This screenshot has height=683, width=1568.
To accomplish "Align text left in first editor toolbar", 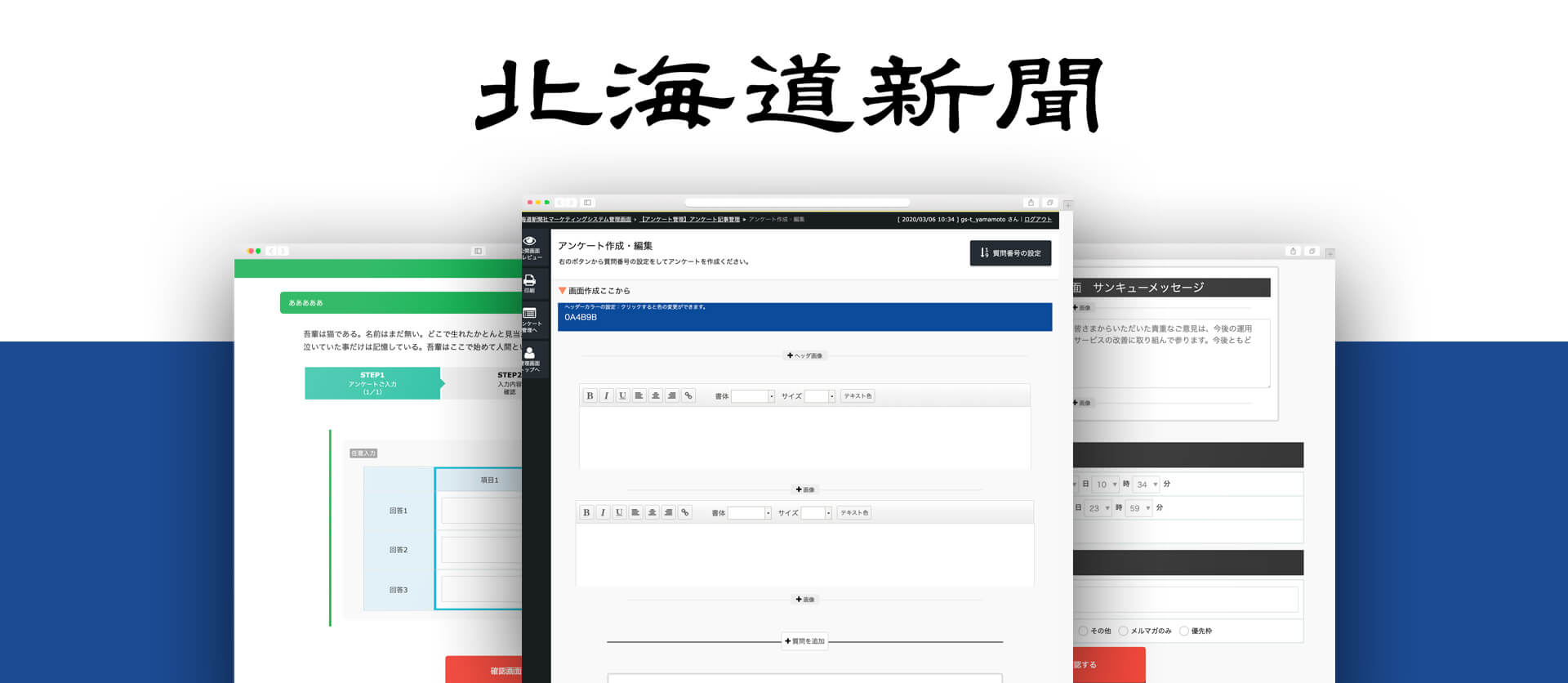I will 639,395.
